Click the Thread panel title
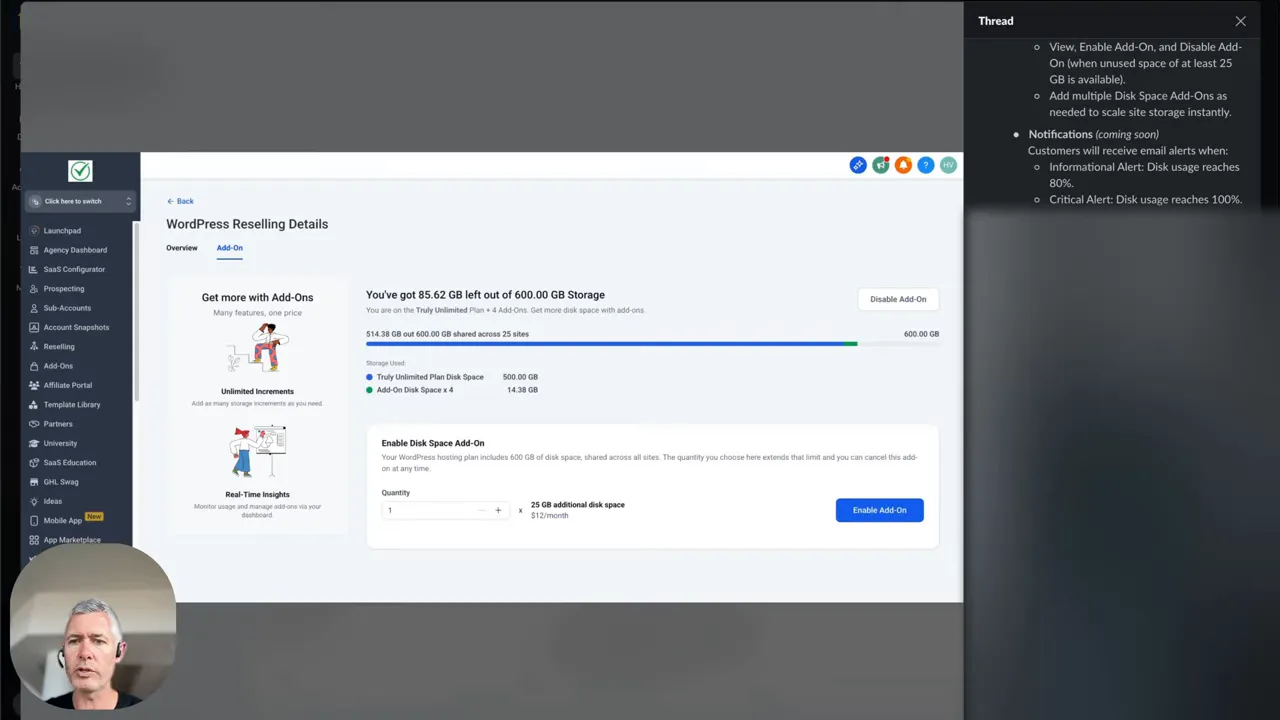The image size is (1280, 720). click(x=996, y=21)
